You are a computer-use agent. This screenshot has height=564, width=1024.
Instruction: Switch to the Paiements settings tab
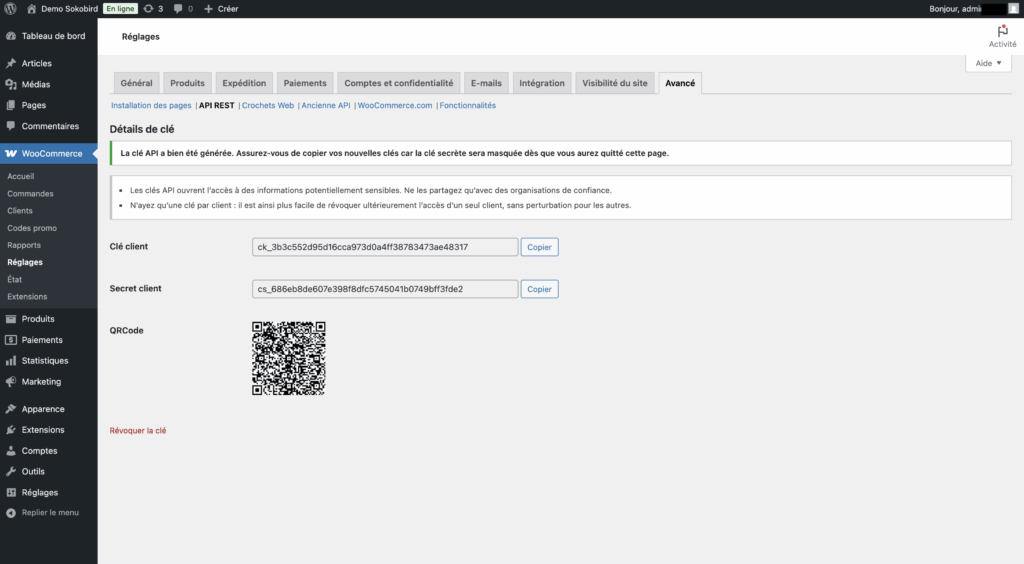click(x=305, y=83)
